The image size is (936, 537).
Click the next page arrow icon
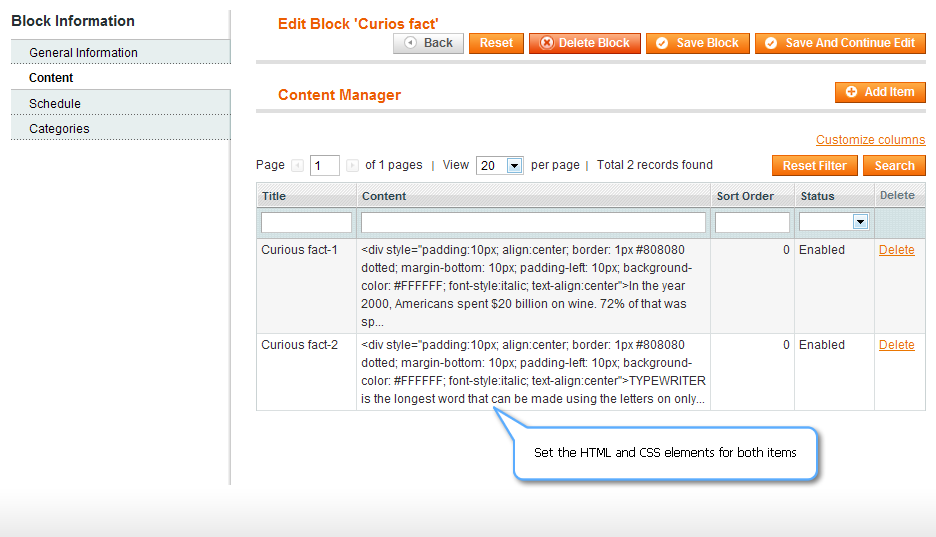coord(352,165)
